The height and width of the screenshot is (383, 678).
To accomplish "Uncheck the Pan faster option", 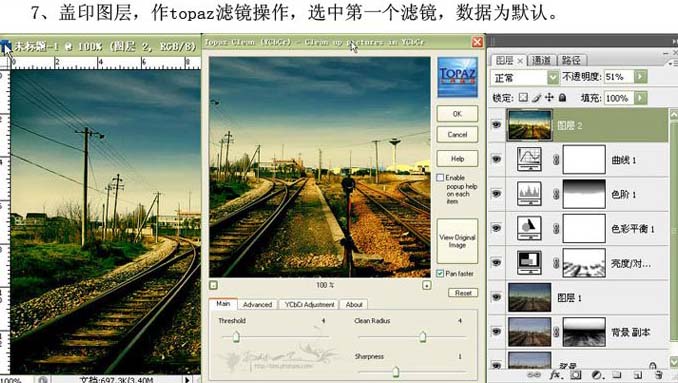I will pyautogui.click(x=440, y=274).
